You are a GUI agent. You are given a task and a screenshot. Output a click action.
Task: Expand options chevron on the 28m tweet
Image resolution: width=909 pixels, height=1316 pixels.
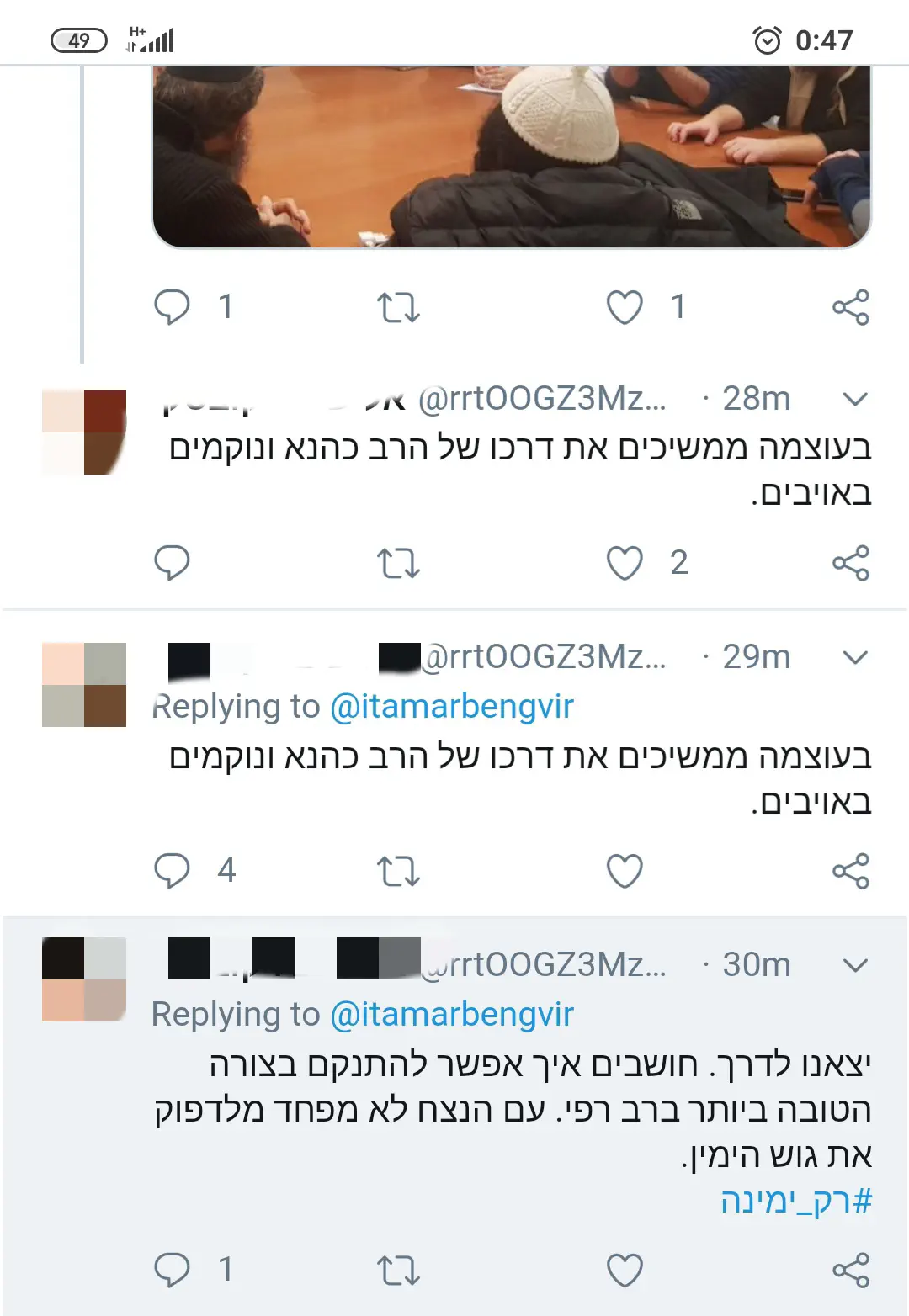click(855, 399)
